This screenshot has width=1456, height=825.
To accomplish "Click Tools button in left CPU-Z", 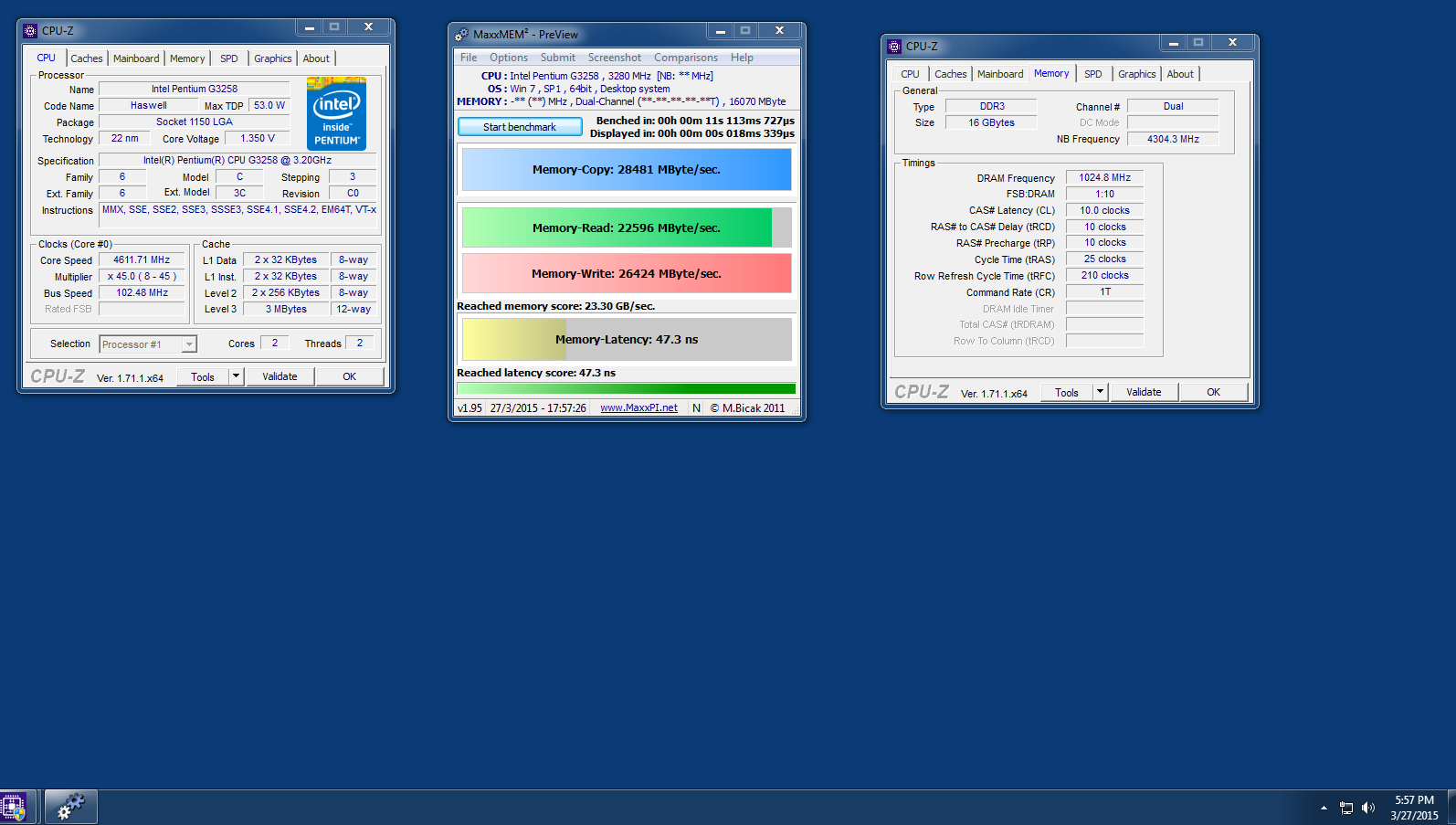I will click(203, 376).
